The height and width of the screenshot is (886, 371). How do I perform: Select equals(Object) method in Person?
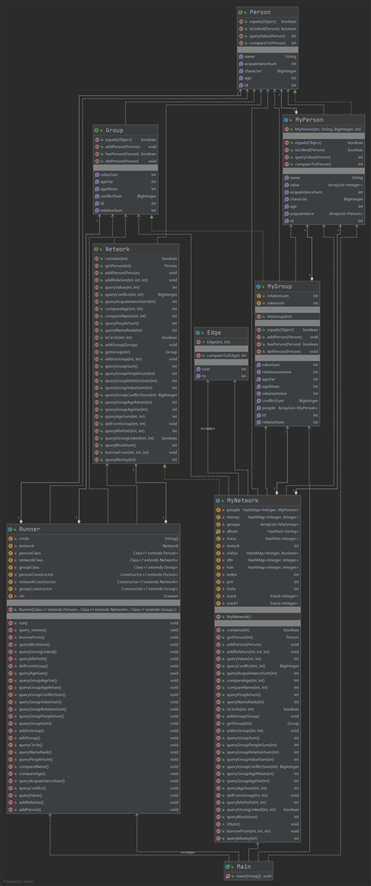(268, 21)
